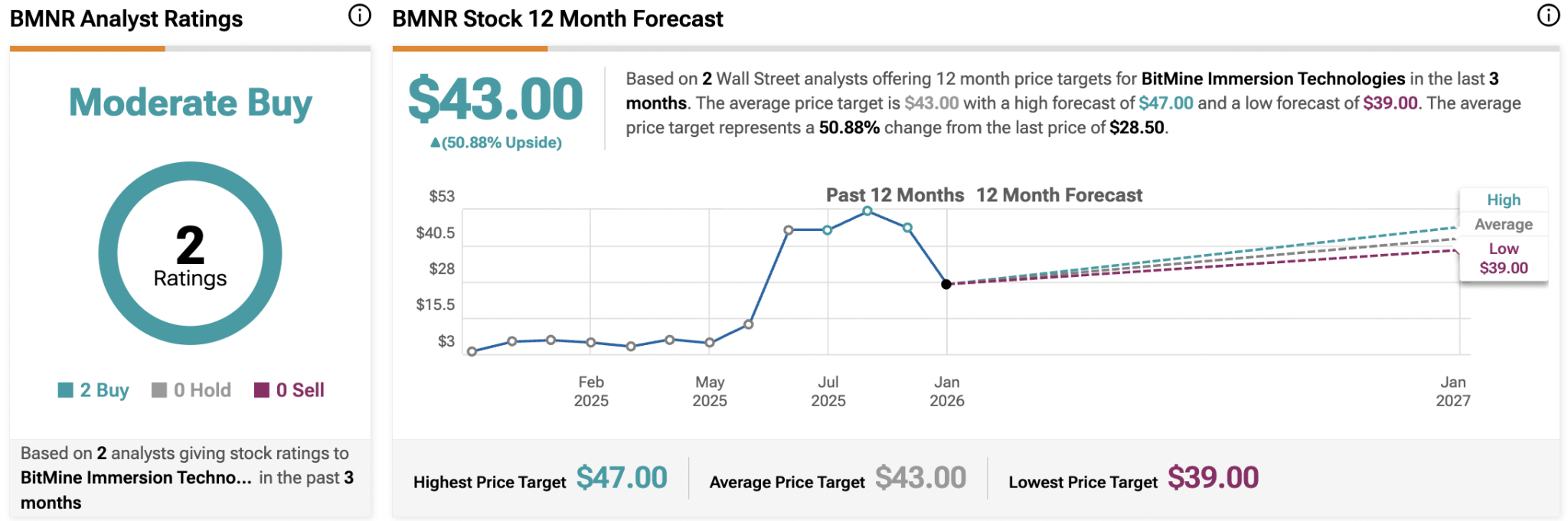Click the Past 12 Months heading

(x=894, y=195)
